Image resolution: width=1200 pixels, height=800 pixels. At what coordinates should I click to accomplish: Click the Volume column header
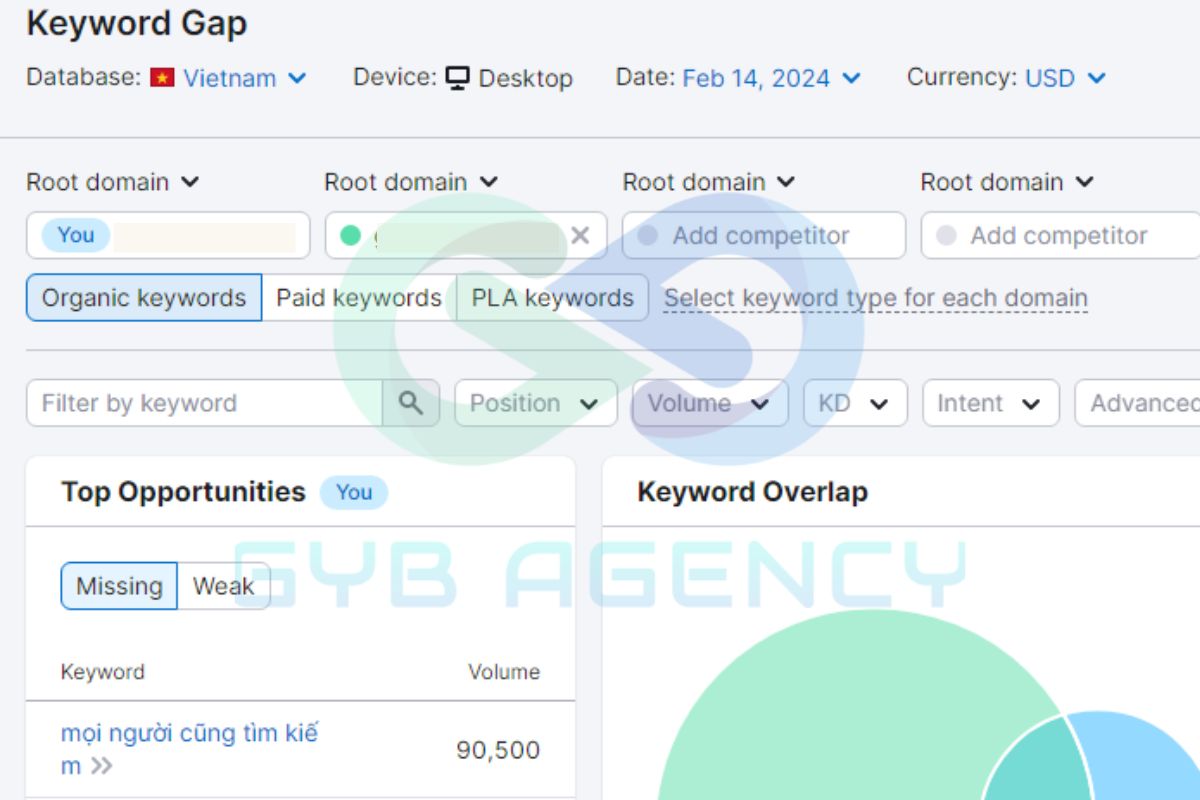pyautogui.click(x=504, y=672)
